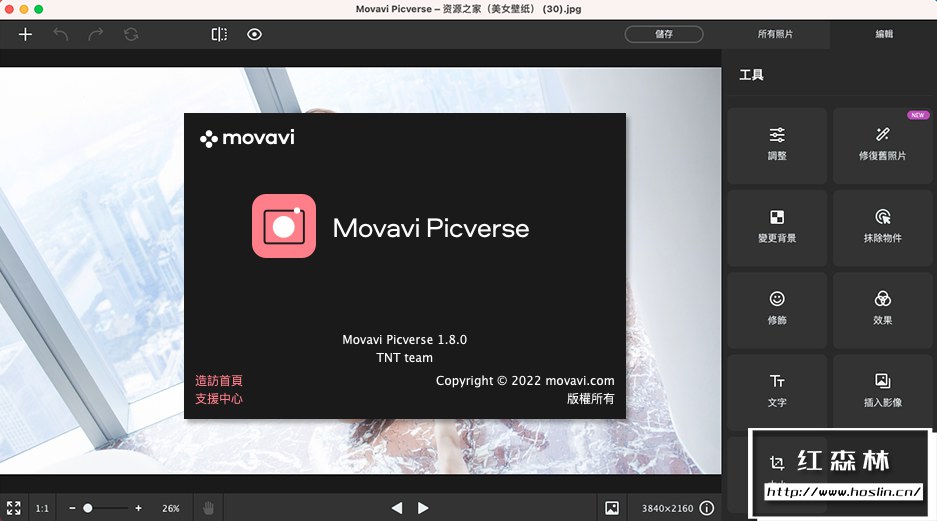This screenshot has height=521, width=937.
Task: Open the 造訪首頁 link in About dialog
Action: (x=219, y=381)
